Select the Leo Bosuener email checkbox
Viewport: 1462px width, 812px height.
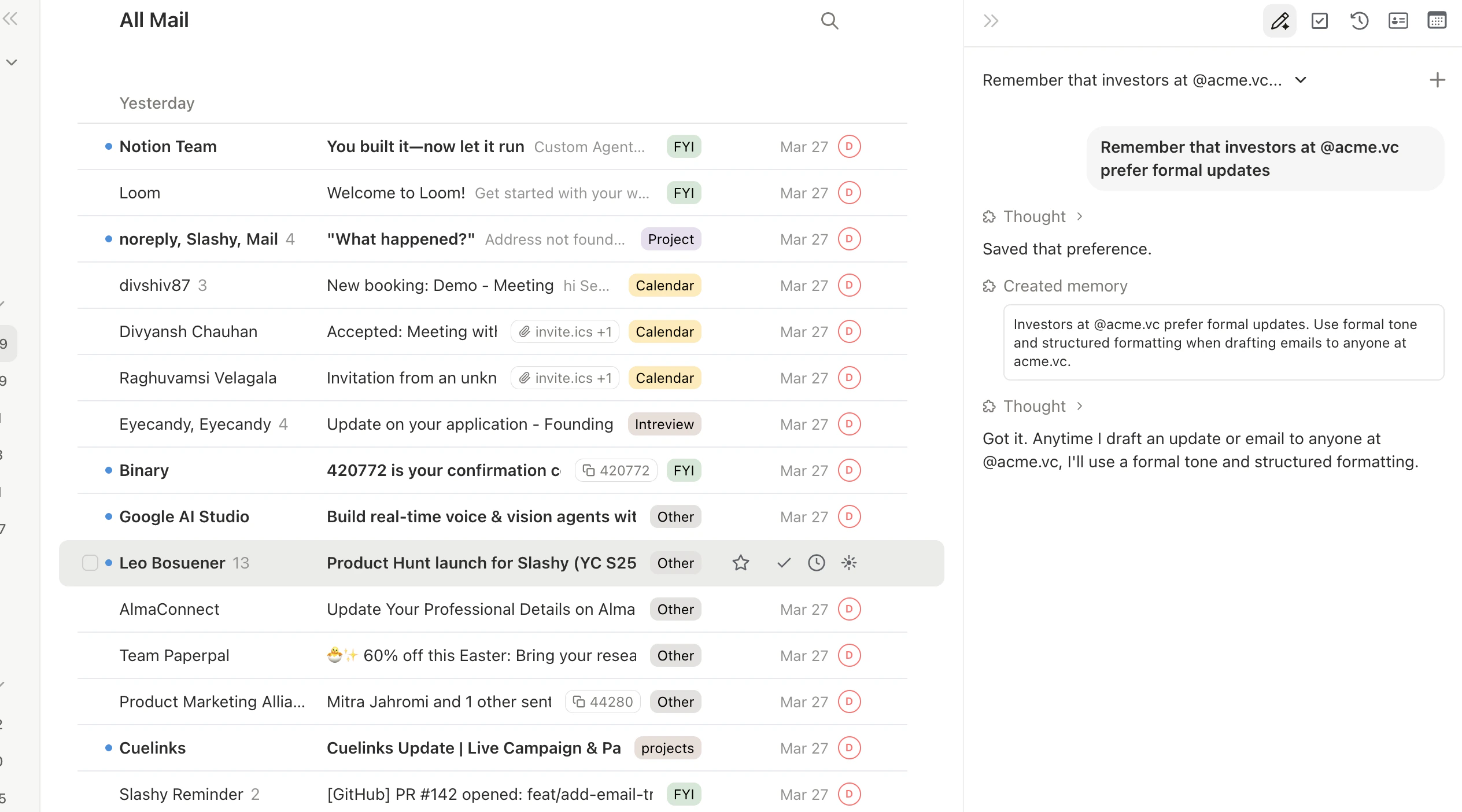pyautogui.click(x=90, y=563)
